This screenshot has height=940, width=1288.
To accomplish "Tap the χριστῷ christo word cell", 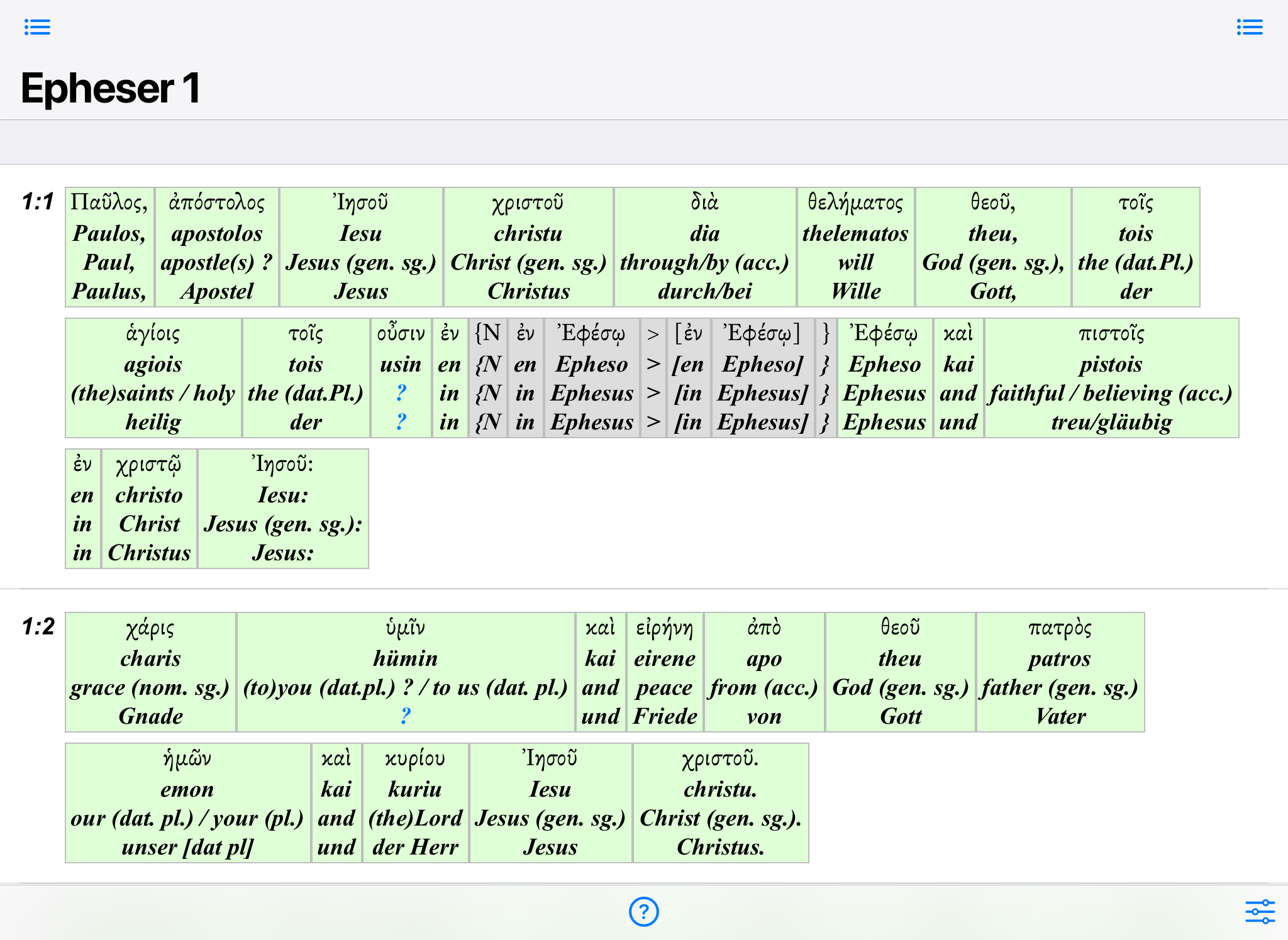I will pyautogui.click(x=149, y=509).
